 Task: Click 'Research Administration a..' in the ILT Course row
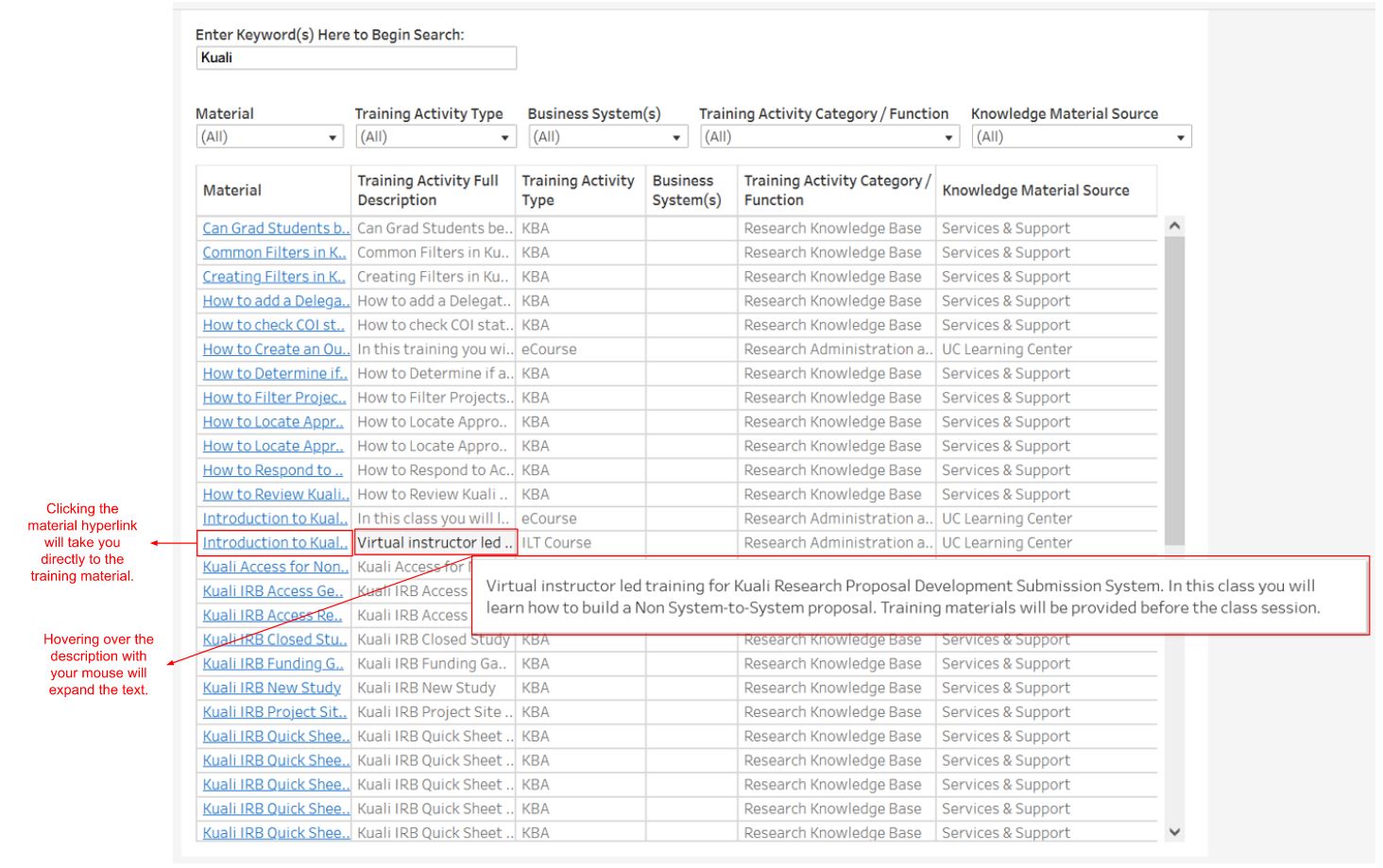(838, 543)
